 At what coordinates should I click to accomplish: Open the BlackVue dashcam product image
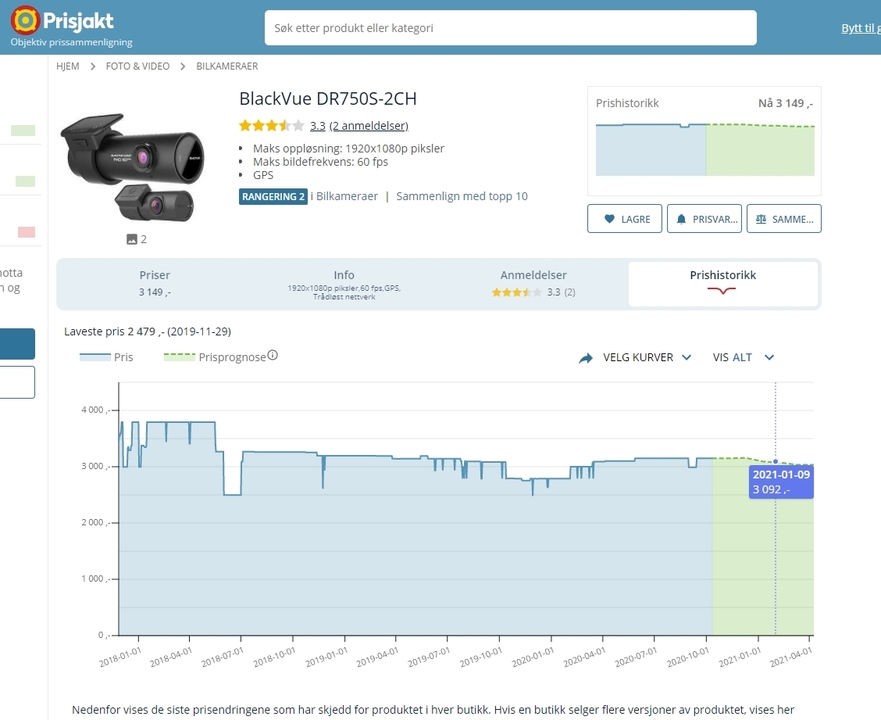pos(133,167)
